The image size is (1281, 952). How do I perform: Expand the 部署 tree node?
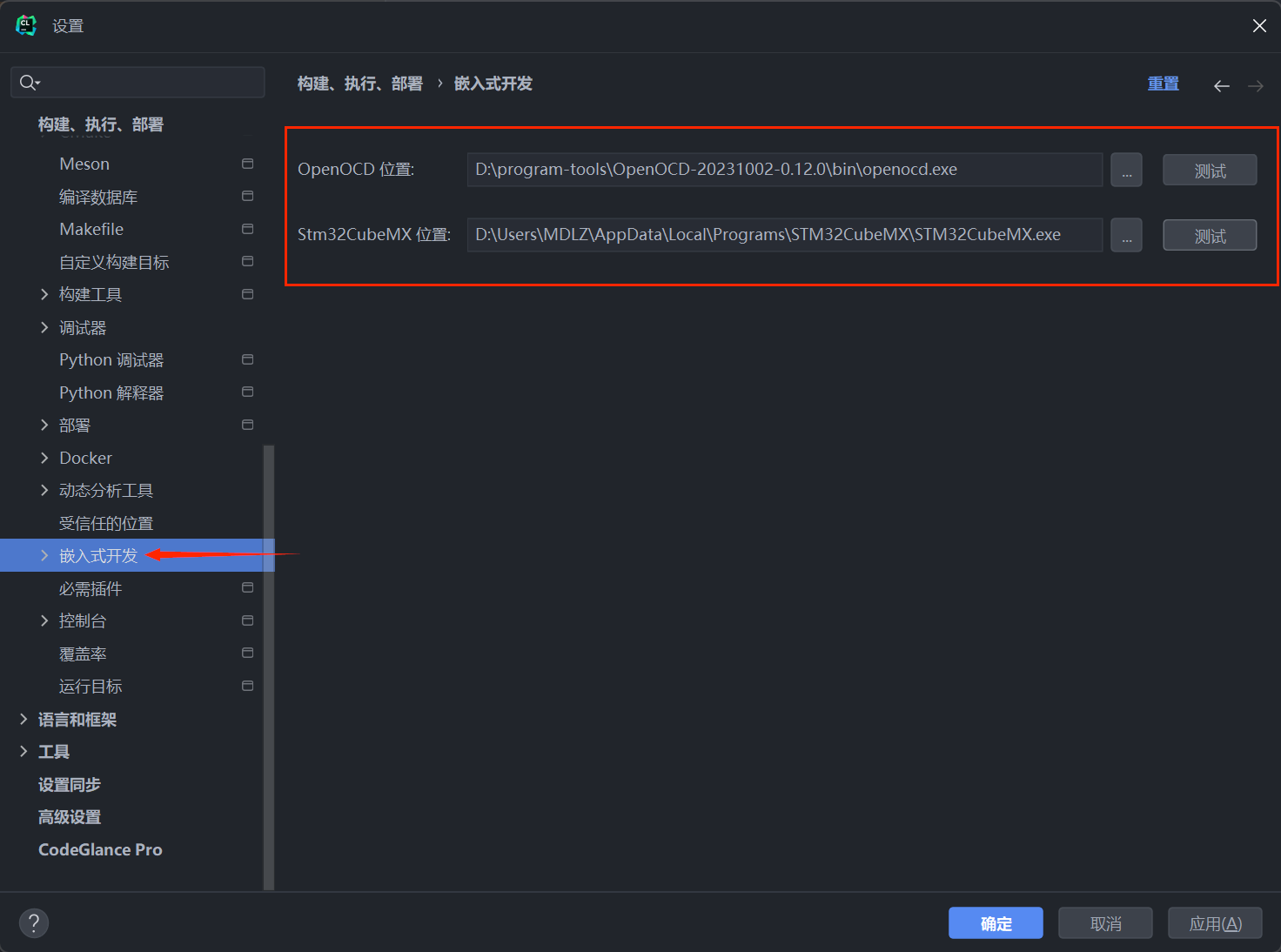[x=44, y=425]
